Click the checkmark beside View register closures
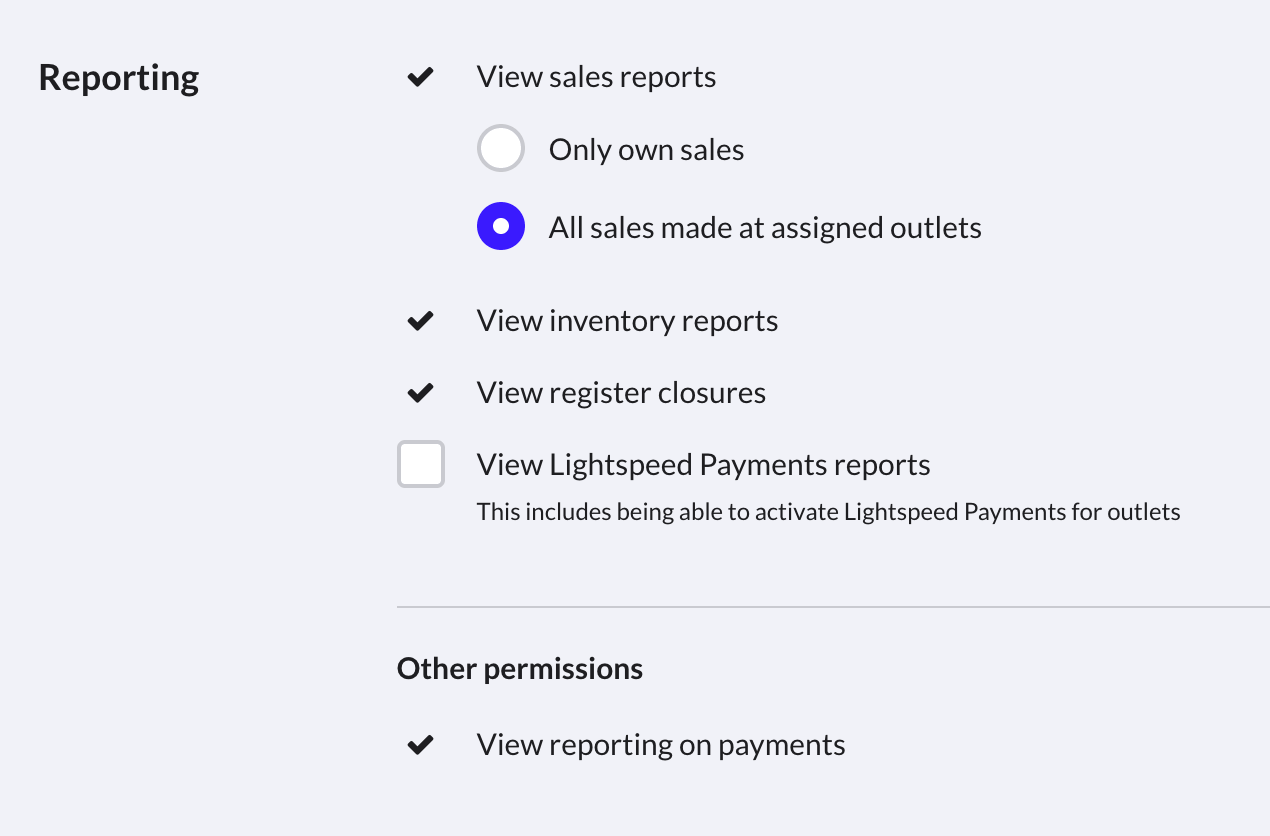1270x836 pixels. tap(421, 393)
